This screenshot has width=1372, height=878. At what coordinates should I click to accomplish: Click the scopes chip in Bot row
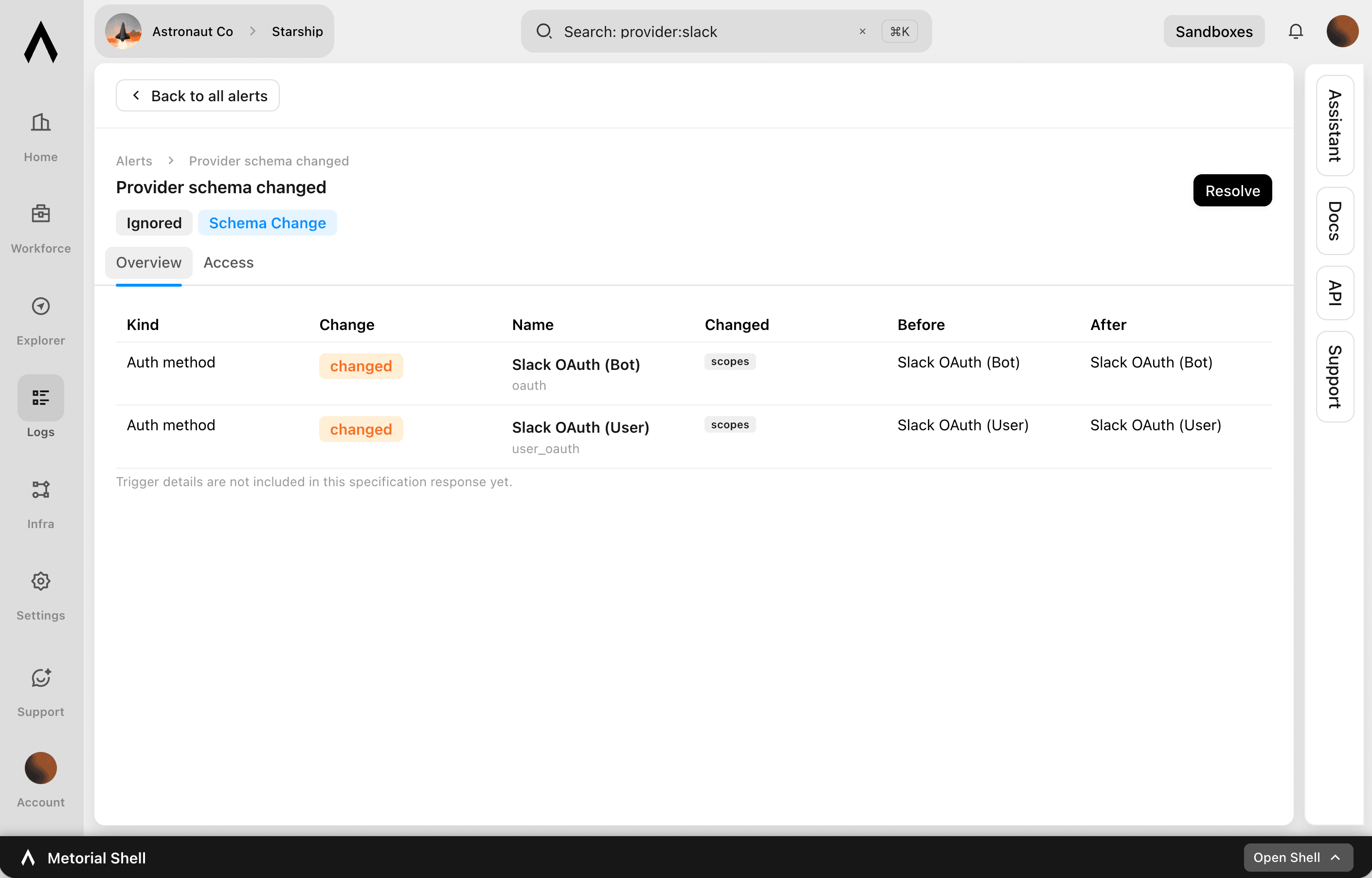(x=730, y=362)
